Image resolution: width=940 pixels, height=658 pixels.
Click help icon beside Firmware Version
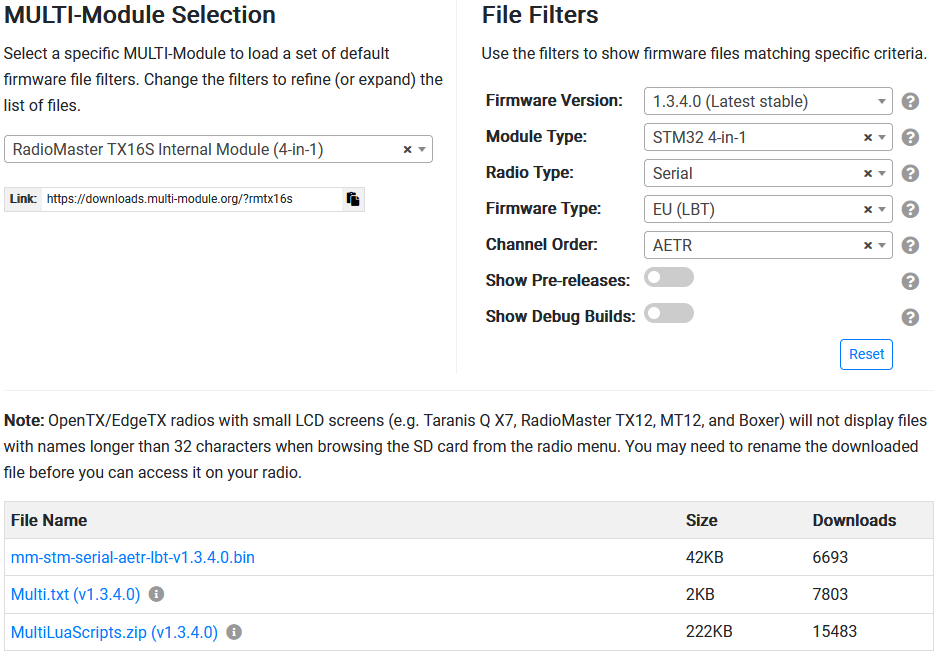tap(910, 101)
